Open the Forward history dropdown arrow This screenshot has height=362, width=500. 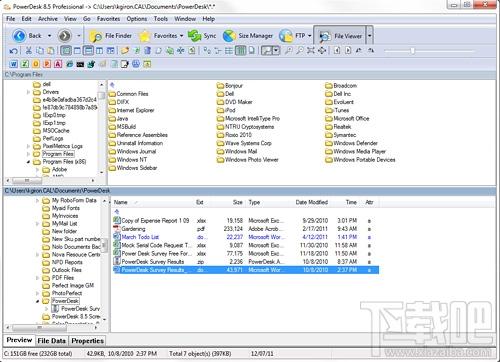[x=79, y=36]
